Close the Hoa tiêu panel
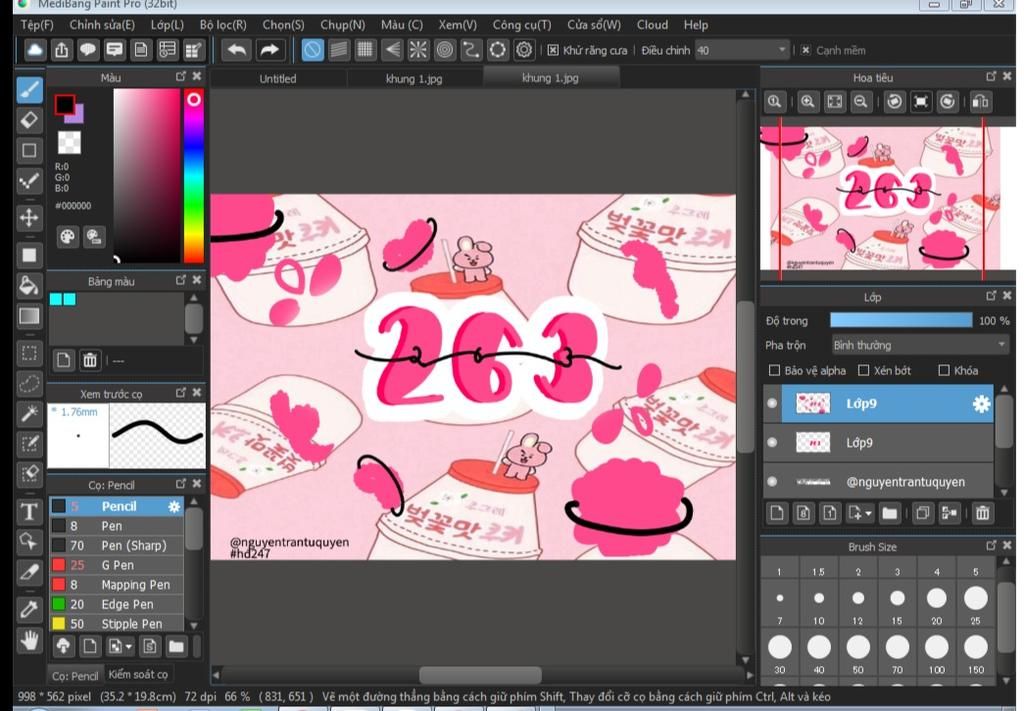The width and height of the screenshot is (1024, 711). tap(1006, 76)
